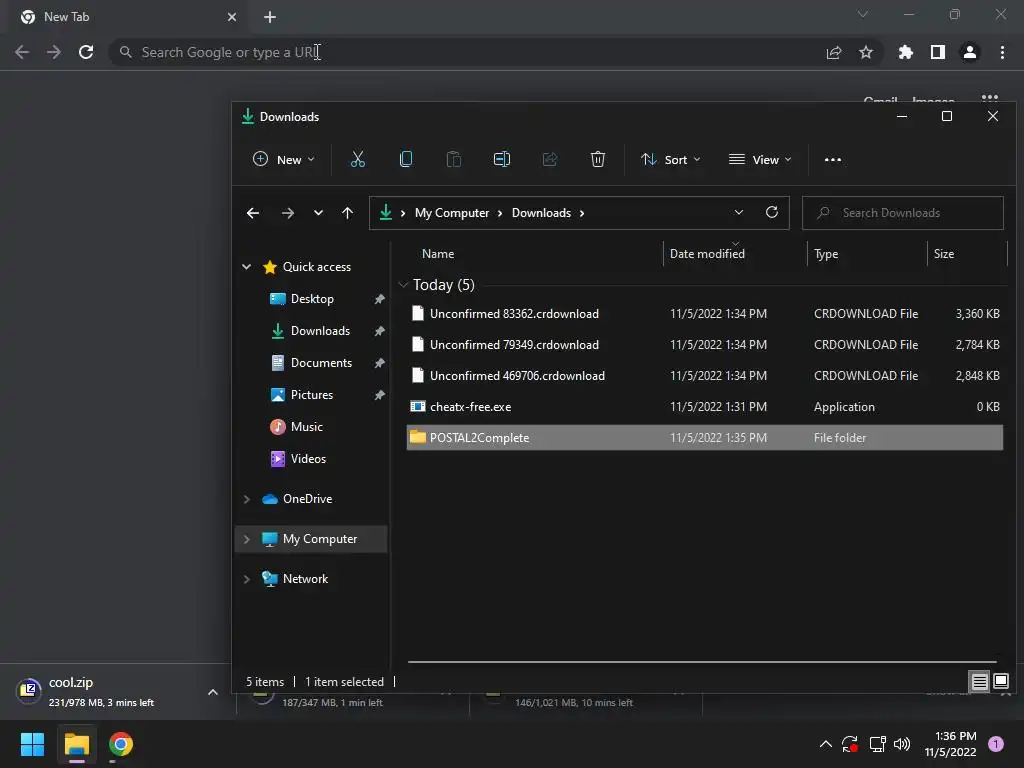Click File Explorer icon on taskbar
The image size is (1024, 768).
(x=76, y=744)
